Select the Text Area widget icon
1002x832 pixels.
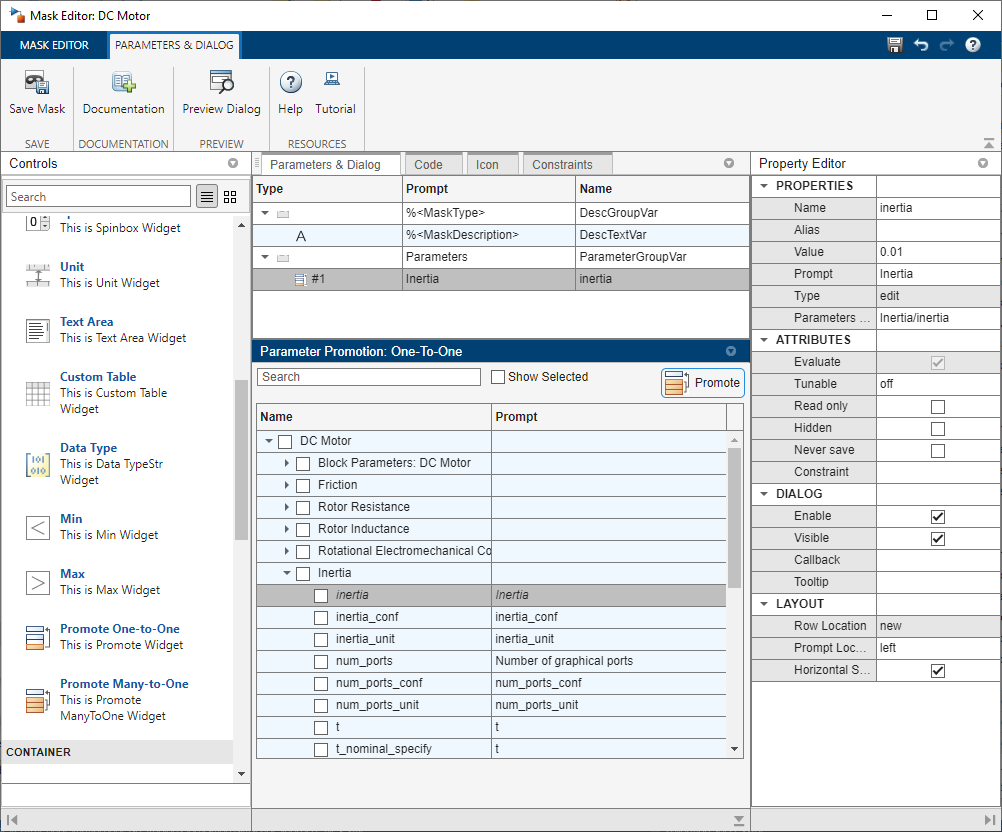38,331
